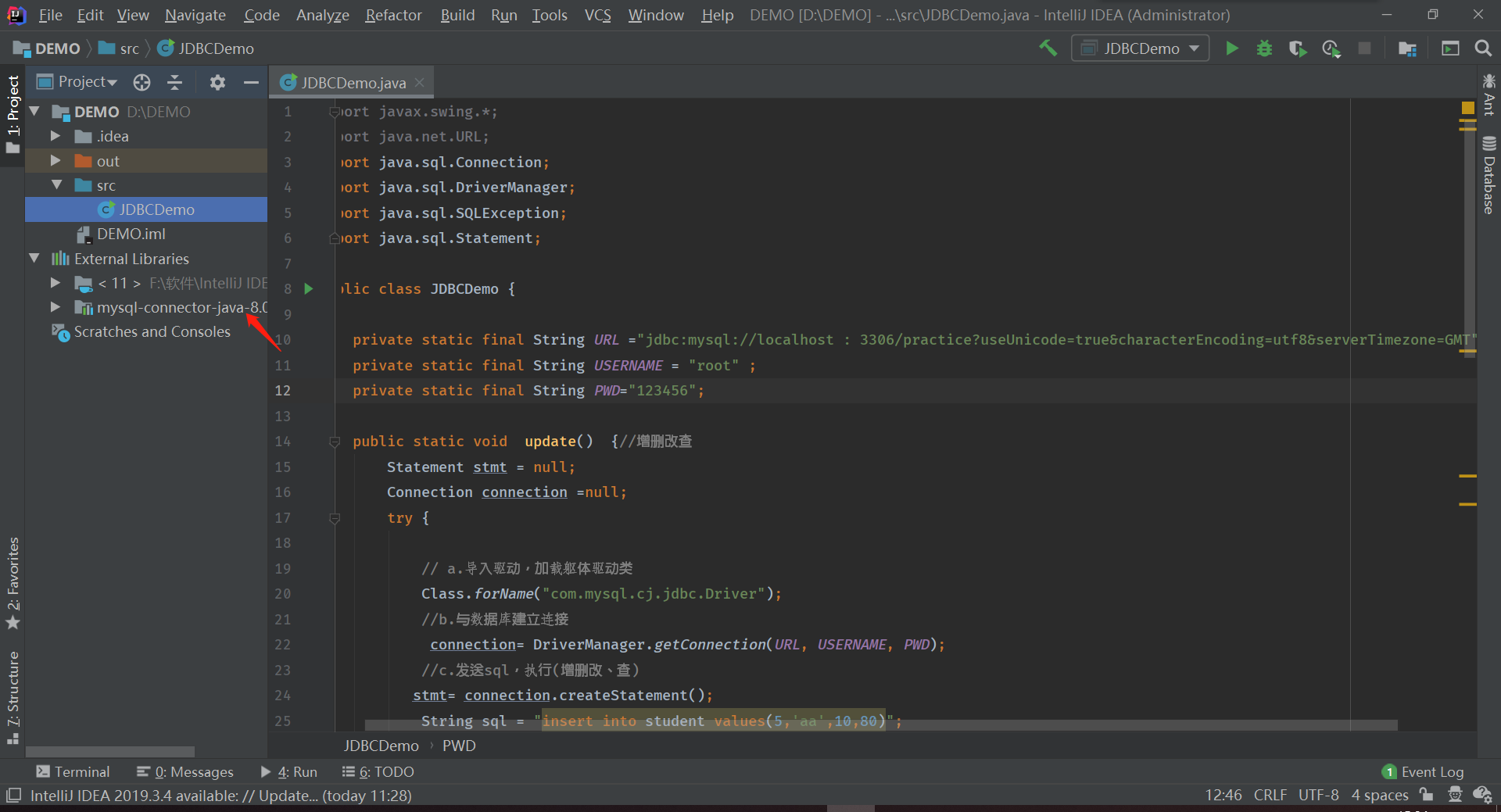Fold the try block at line 17

click(x=335, y=517)
